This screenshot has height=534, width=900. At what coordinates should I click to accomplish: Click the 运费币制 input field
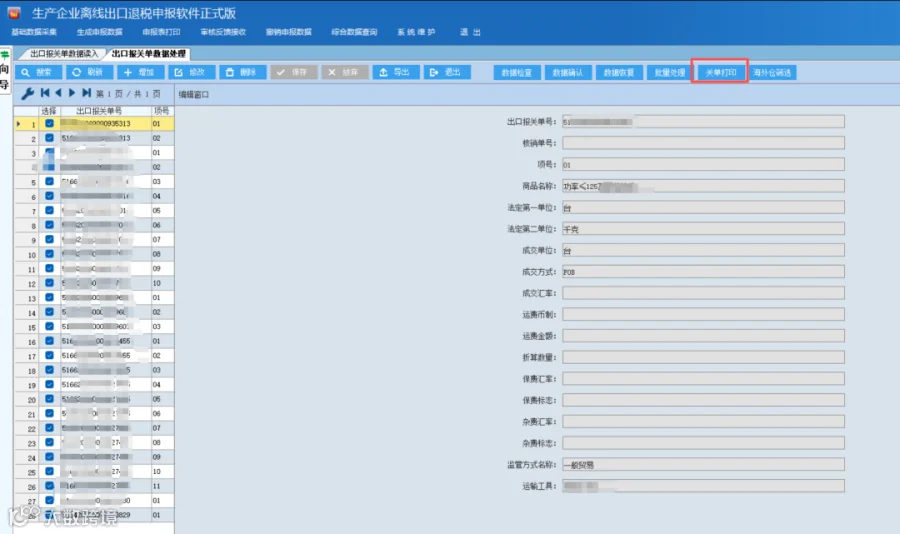point(703,315)
